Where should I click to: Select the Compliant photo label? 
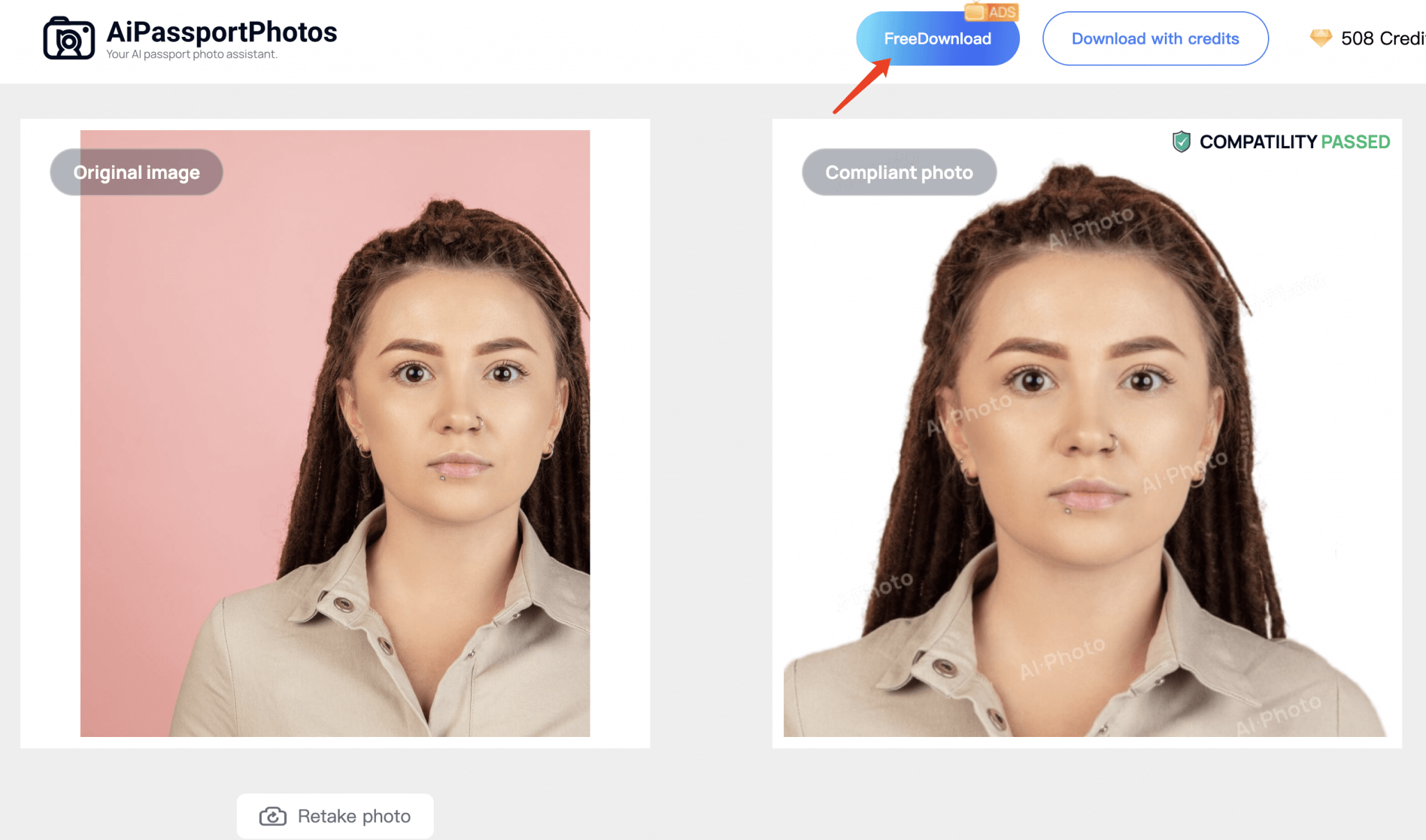[x=899, y=173]
